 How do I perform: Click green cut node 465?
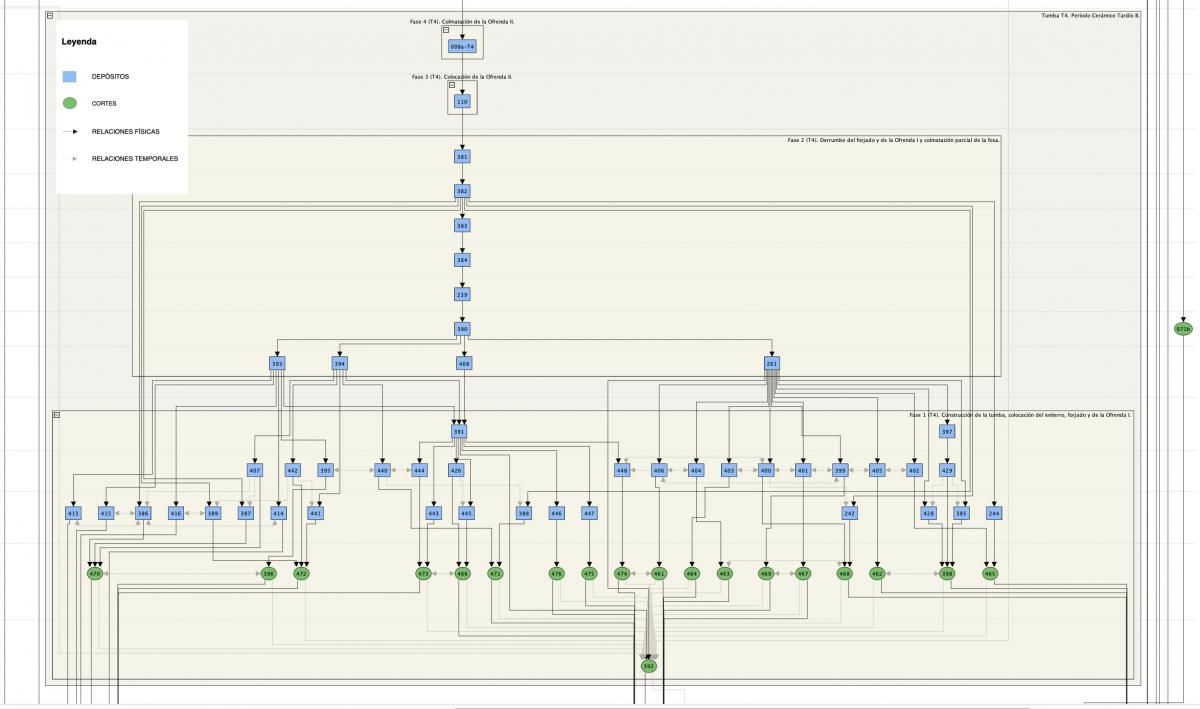coord(990,574)
